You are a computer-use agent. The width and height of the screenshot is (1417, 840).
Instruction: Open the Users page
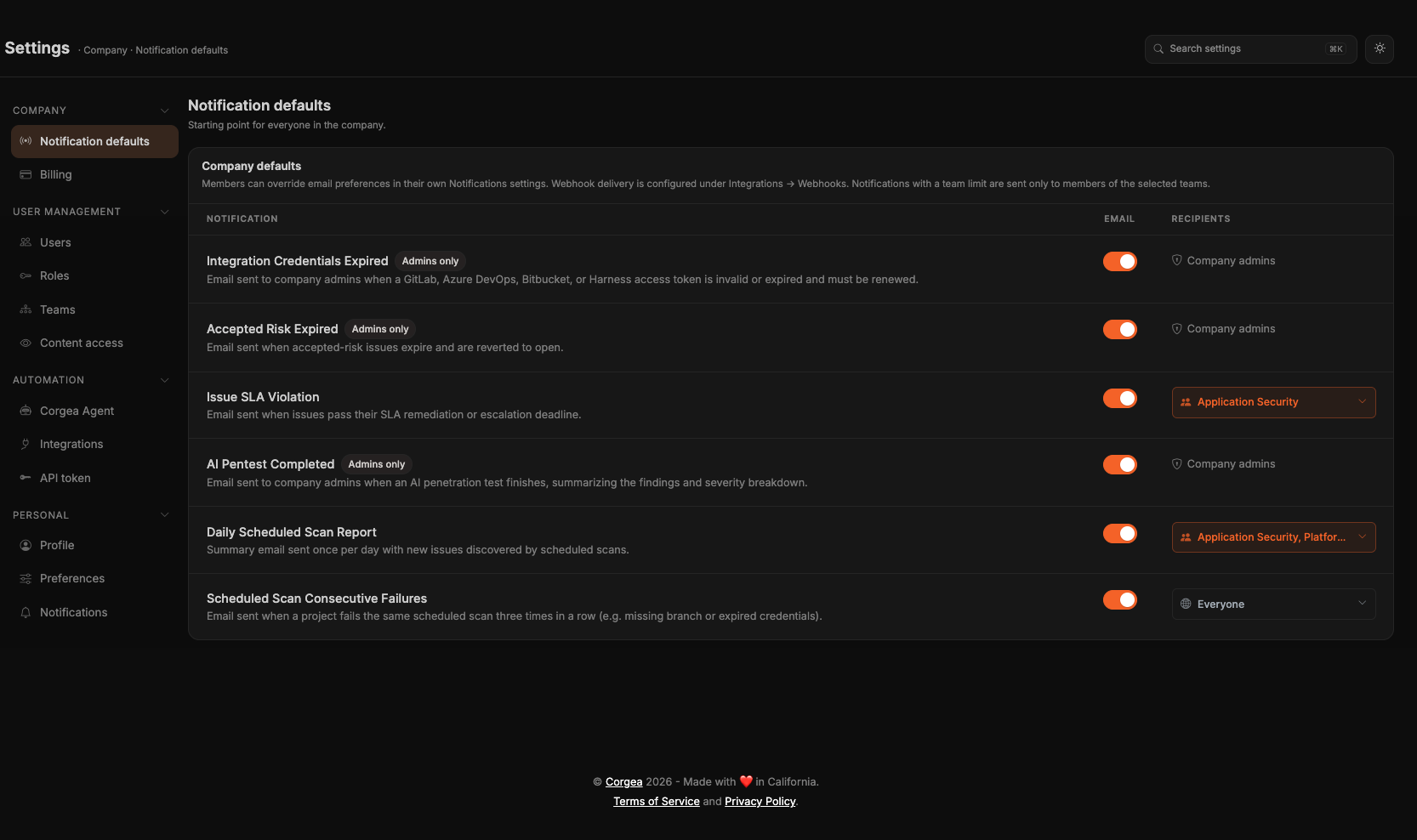point(94,242)
